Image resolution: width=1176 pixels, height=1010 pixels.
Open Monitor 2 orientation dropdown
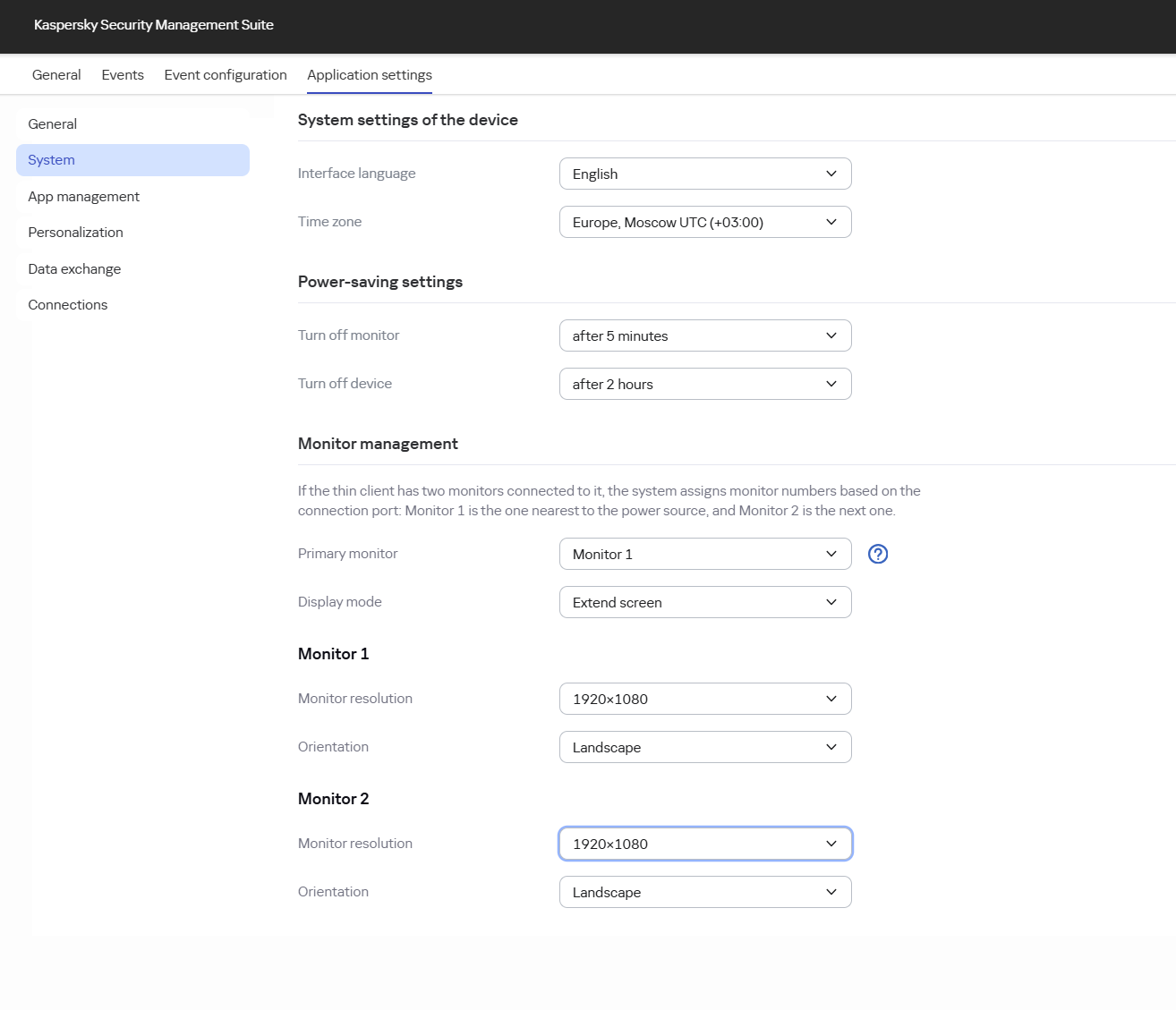coord(705,892)
